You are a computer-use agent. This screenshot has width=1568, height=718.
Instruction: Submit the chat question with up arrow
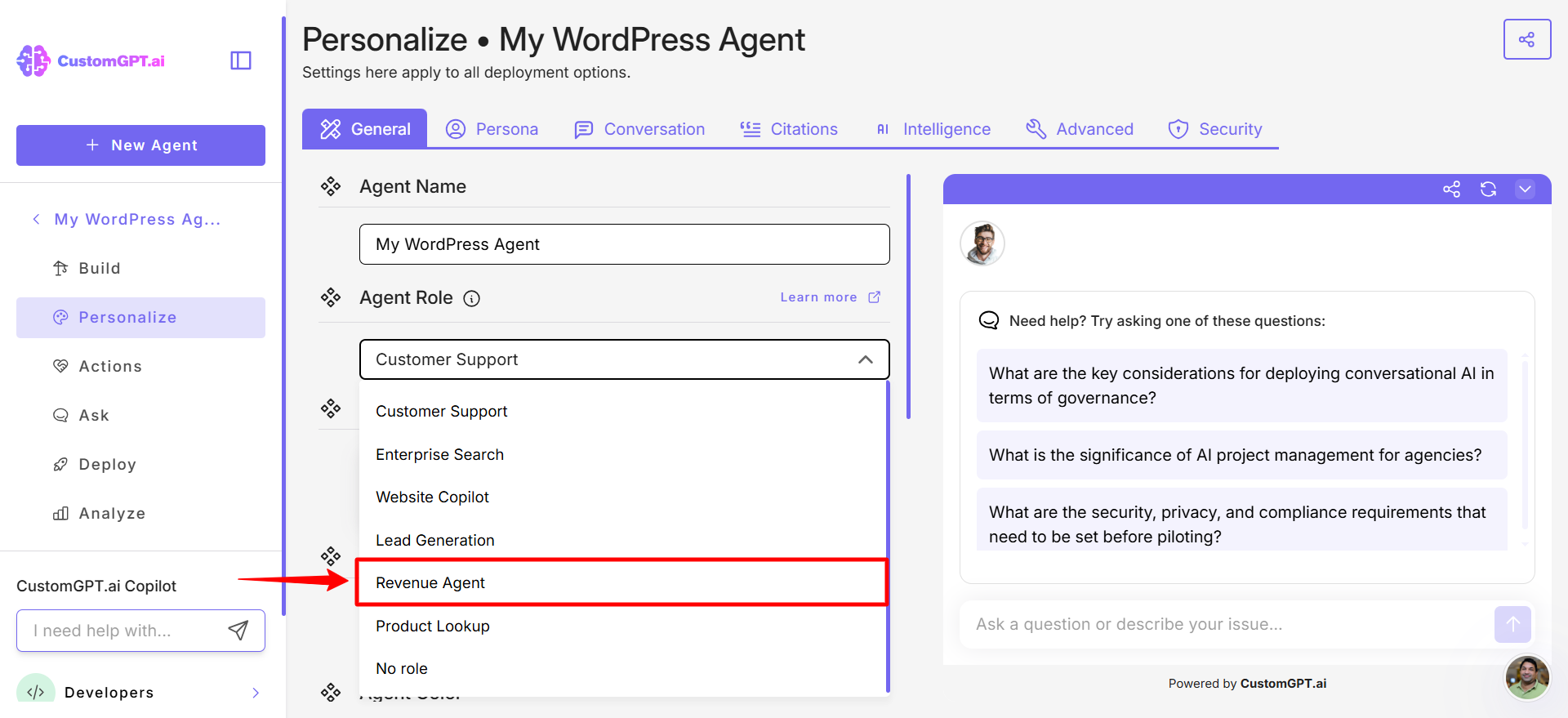1512,624
